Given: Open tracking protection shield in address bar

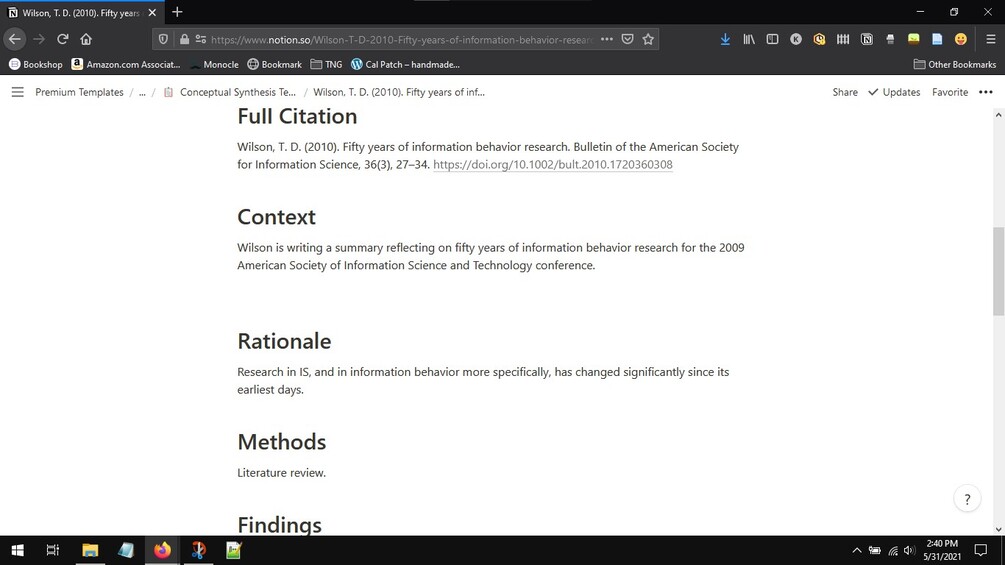Looking at the screenshot, I should click(163, 39).
